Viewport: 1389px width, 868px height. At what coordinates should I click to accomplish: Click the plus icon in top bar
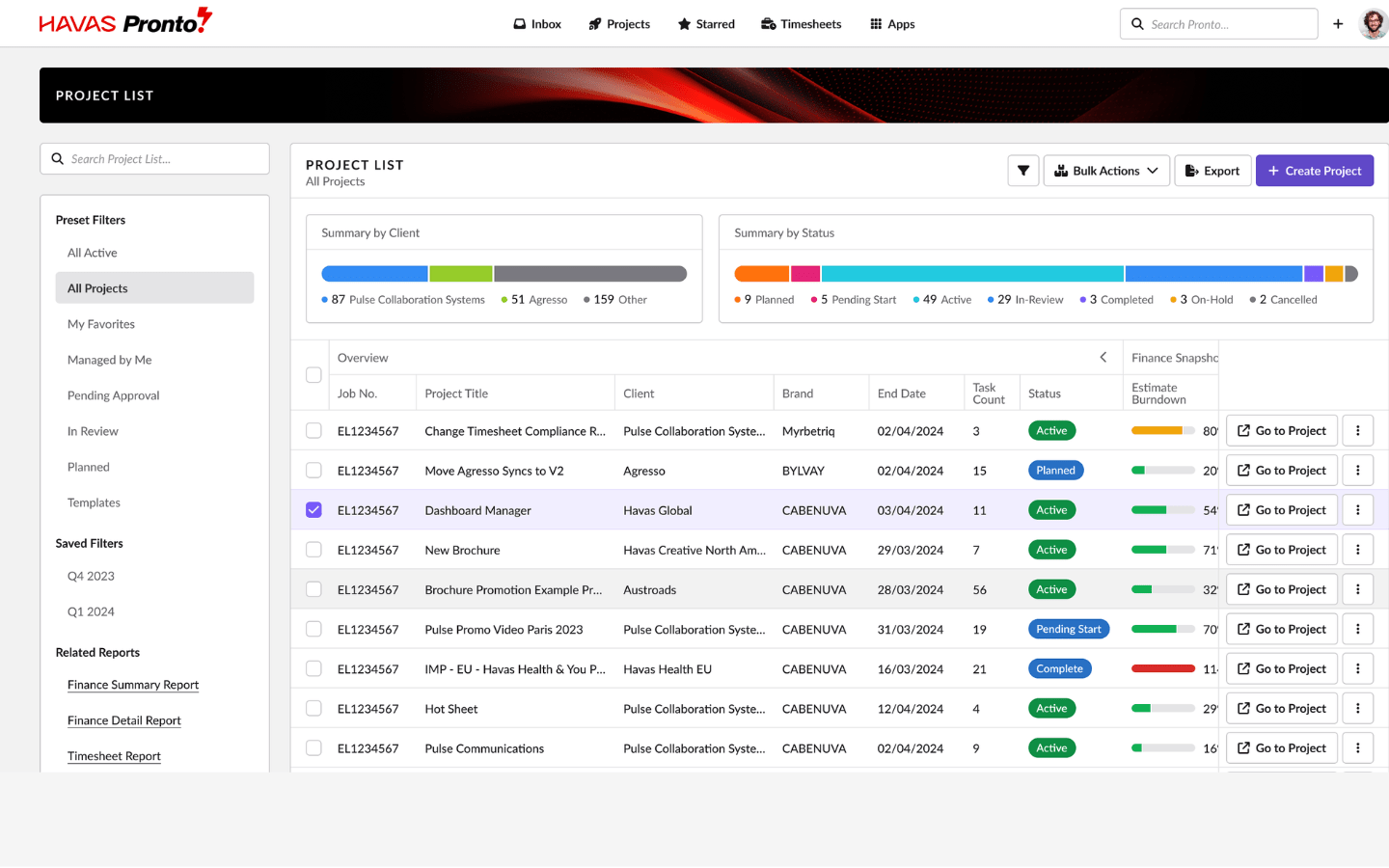pyautogui.click(x=1338, y=24)
